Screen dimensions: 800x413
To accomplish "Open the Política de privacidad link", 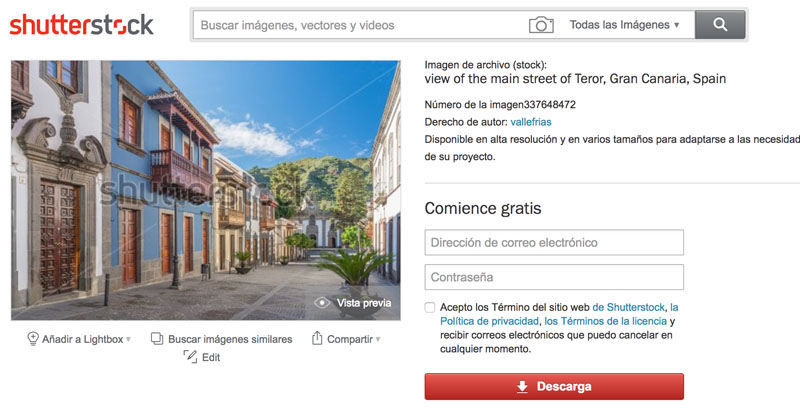I will point(489,321).
